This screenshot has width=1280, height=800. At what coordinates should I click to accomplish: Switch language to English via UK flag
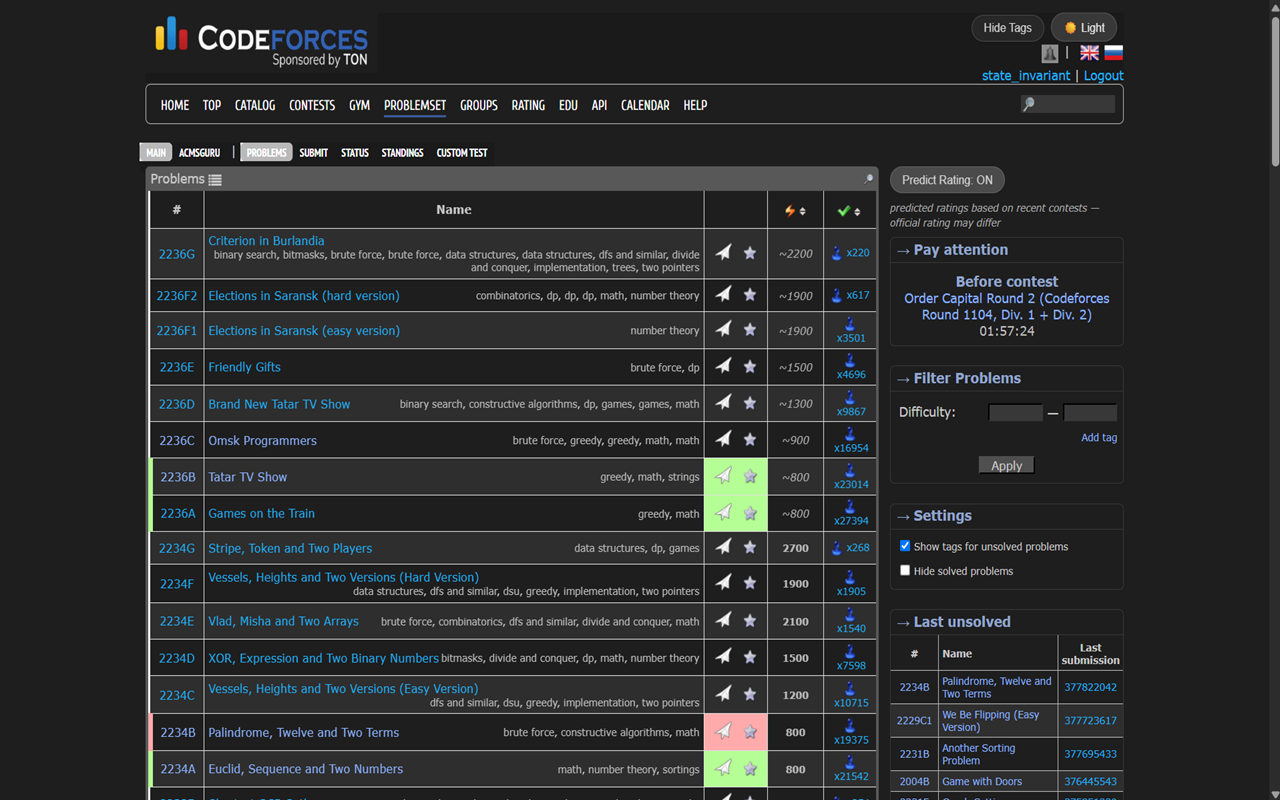pyautogui.click(x=1089, y=53)
